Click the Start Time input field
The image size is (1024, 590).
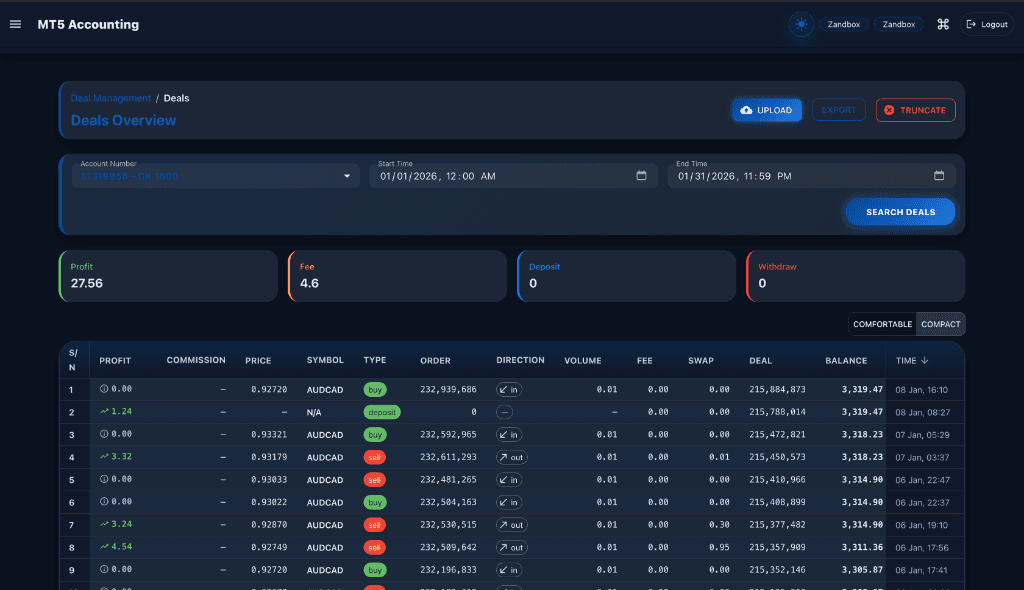coord(500,176)
